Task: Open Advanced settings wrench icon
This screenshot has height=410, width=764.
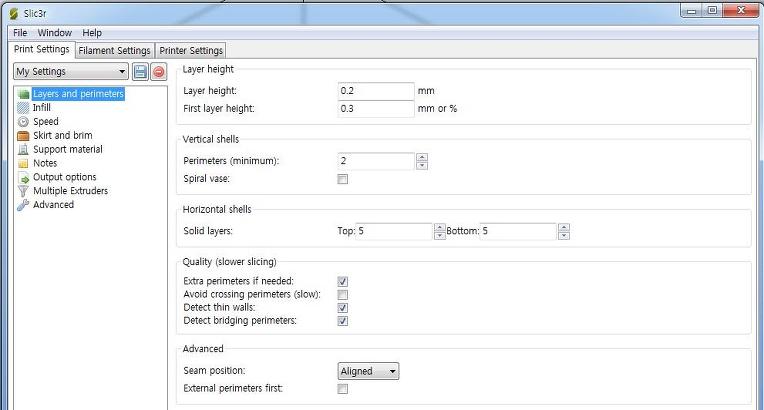Action: [x=23, y=205]
